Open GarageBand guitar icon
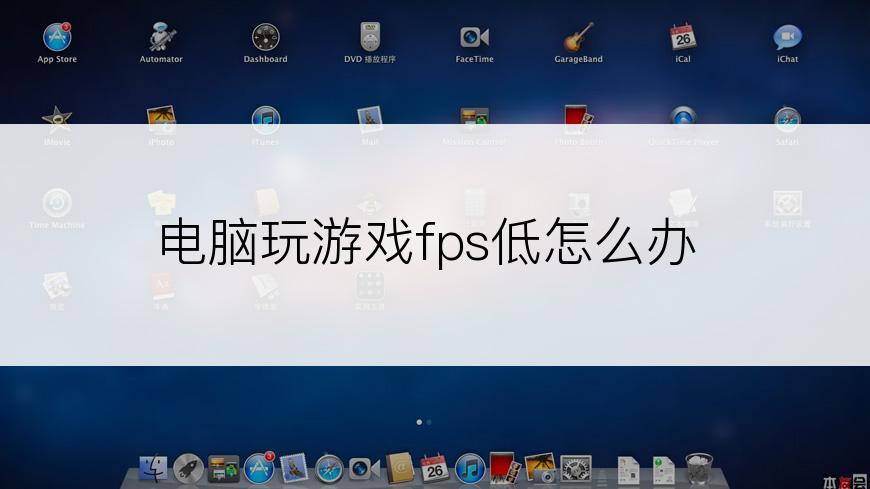This screenshot has width=870, height=489. 579,37
